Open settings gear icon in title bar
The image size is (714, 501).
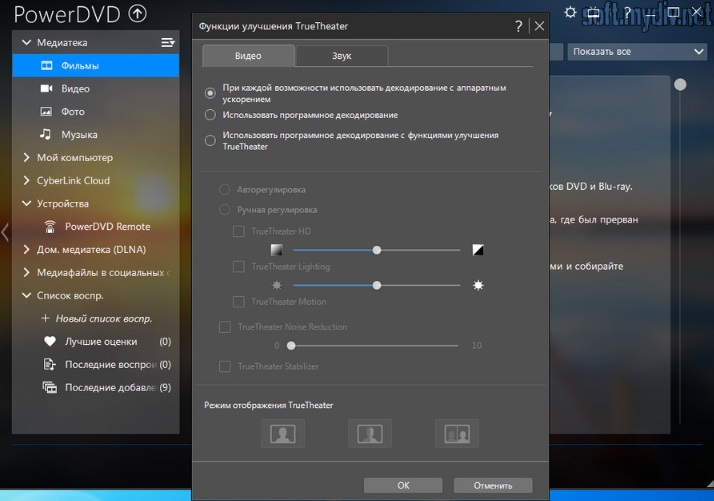tap(570, 13)
